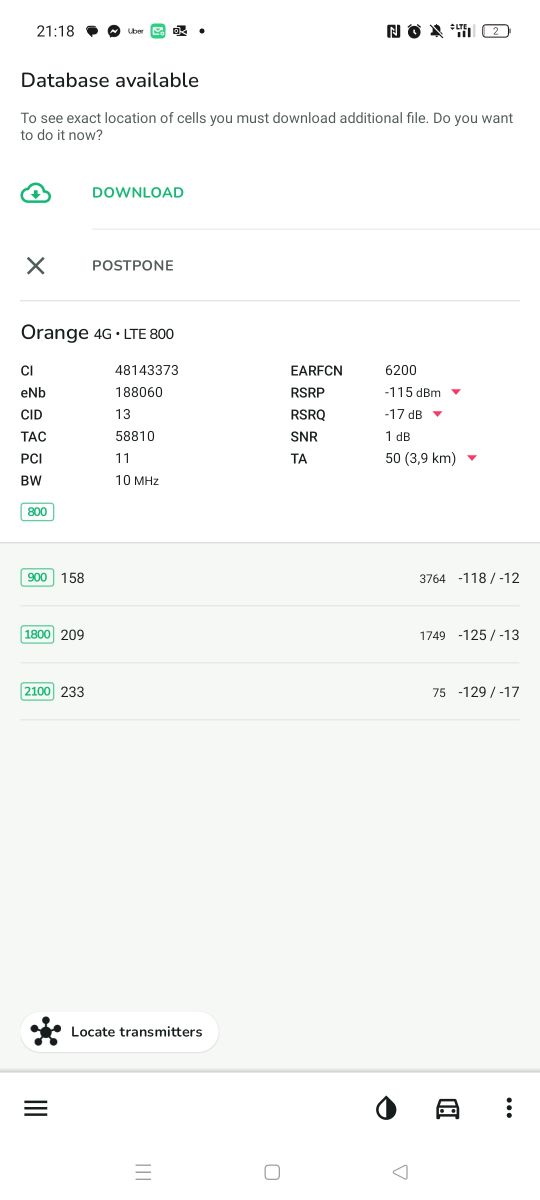Select the 900 band neighbor cell row
This screenshot has width=540, height=1200.
(x=270, y=578)
